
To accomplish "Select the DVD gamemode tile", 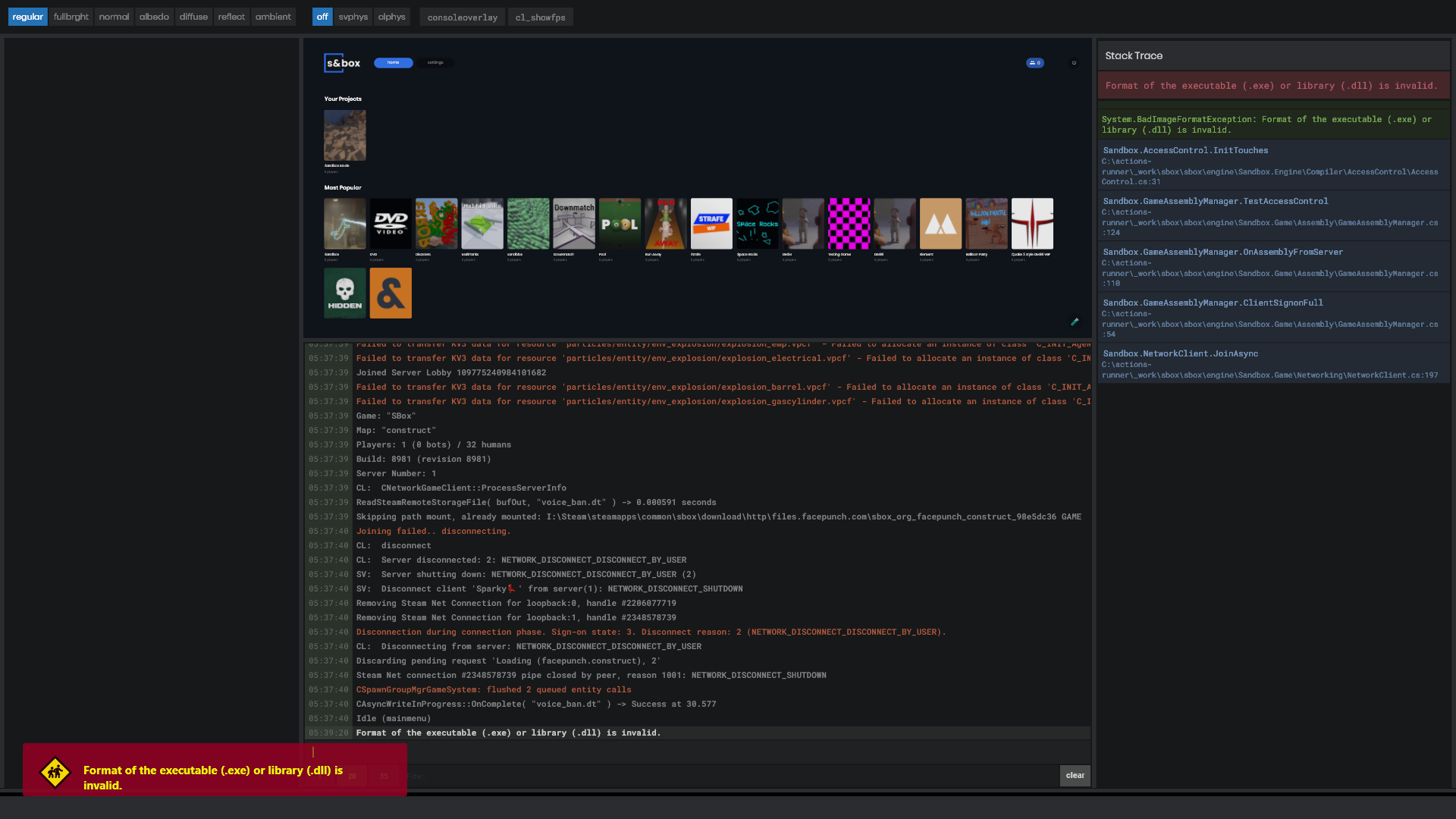I will [x=390, y=224].
